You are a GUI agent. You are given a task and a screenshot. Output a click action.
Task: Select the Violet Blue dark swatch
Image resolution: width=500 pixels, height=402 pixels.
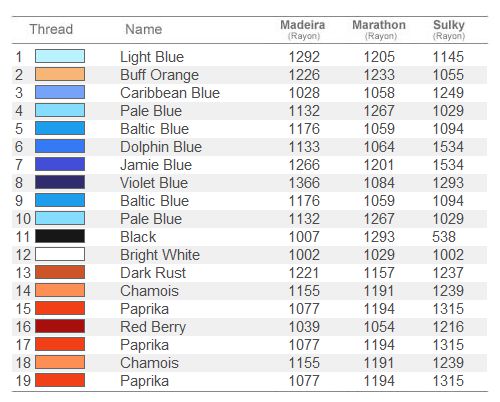click(60, 182)
